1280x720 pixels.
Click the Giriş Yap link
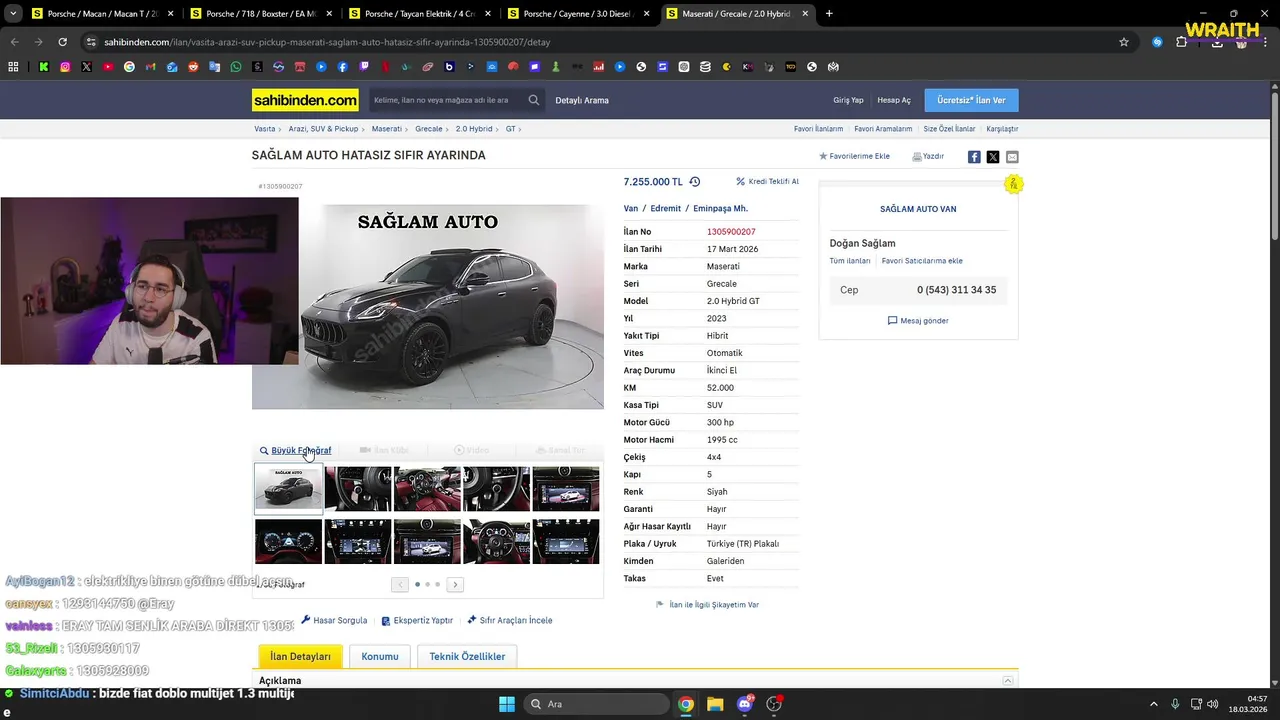[x=848, y=100]
